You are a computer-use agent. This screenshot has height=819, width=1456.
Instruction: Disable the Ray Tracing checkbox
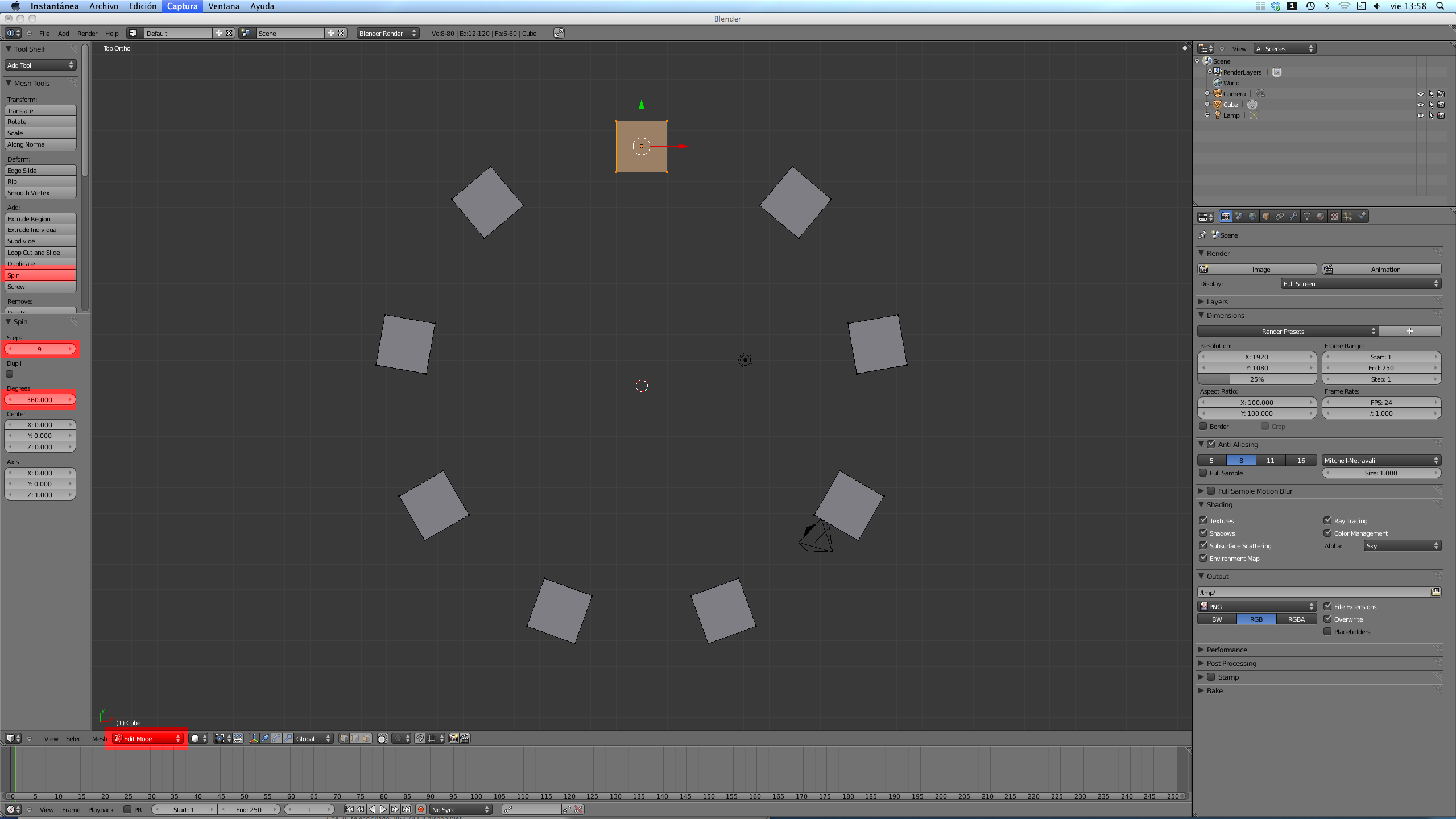coord(1327,520)
